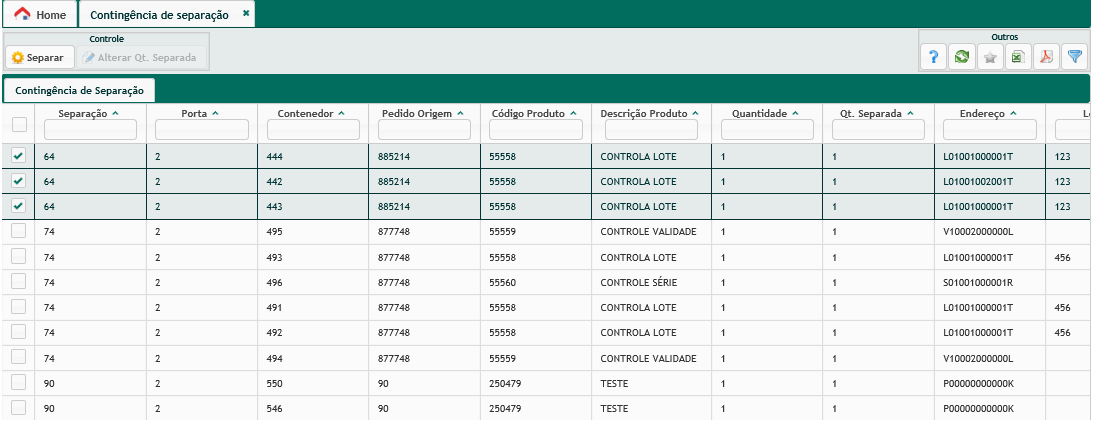Image resolution: width=1096 pixels, height=425 pixels.
Task: Toggle the select-all checkbox in header
Action: click(19, 124)
